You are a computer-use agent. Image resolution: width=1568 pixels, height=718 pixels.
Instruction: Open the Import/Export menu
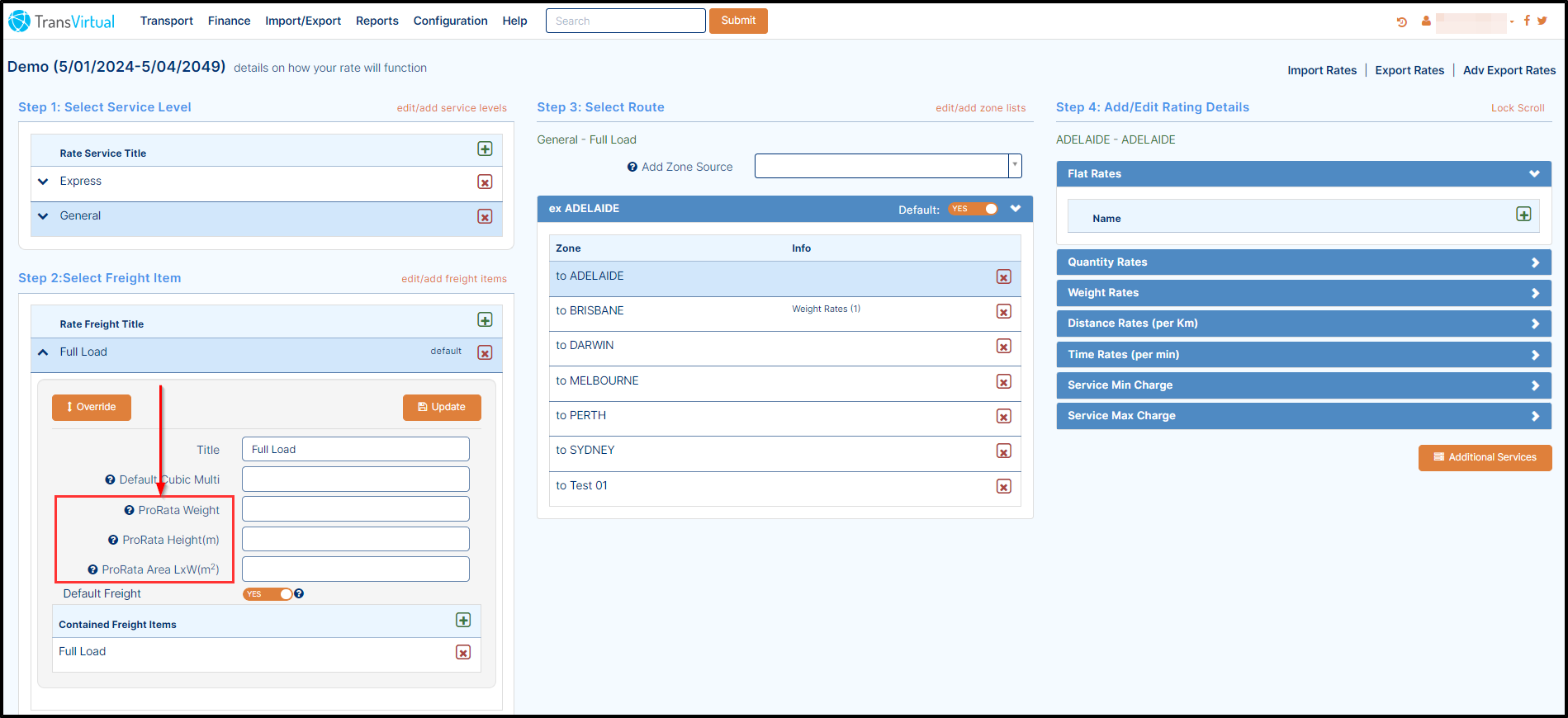pyautogui.click(x=303, y=21)
